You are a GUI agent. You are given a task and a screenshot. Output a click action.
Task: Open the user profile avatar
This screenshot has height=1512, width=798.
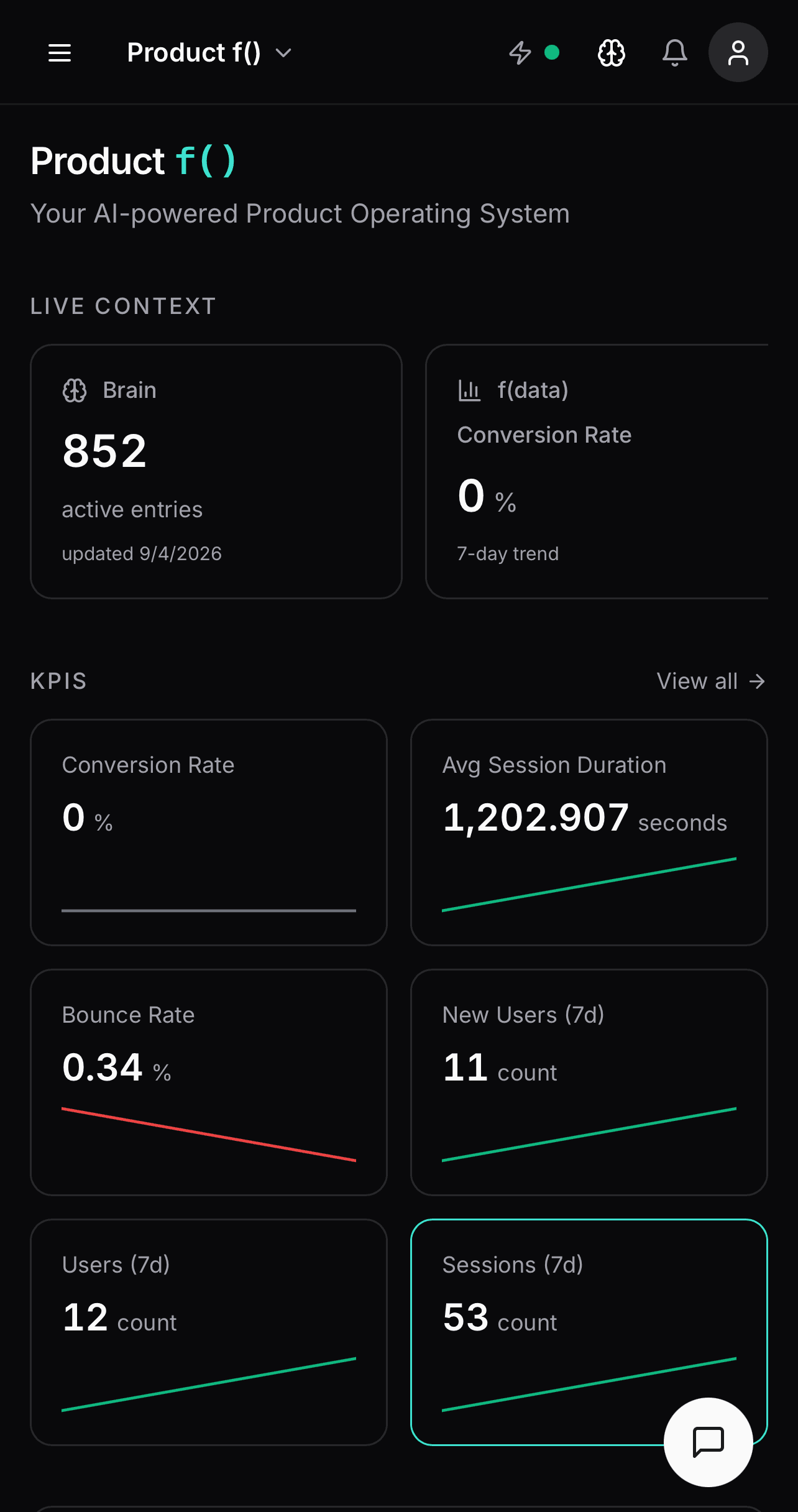[738, 52]
